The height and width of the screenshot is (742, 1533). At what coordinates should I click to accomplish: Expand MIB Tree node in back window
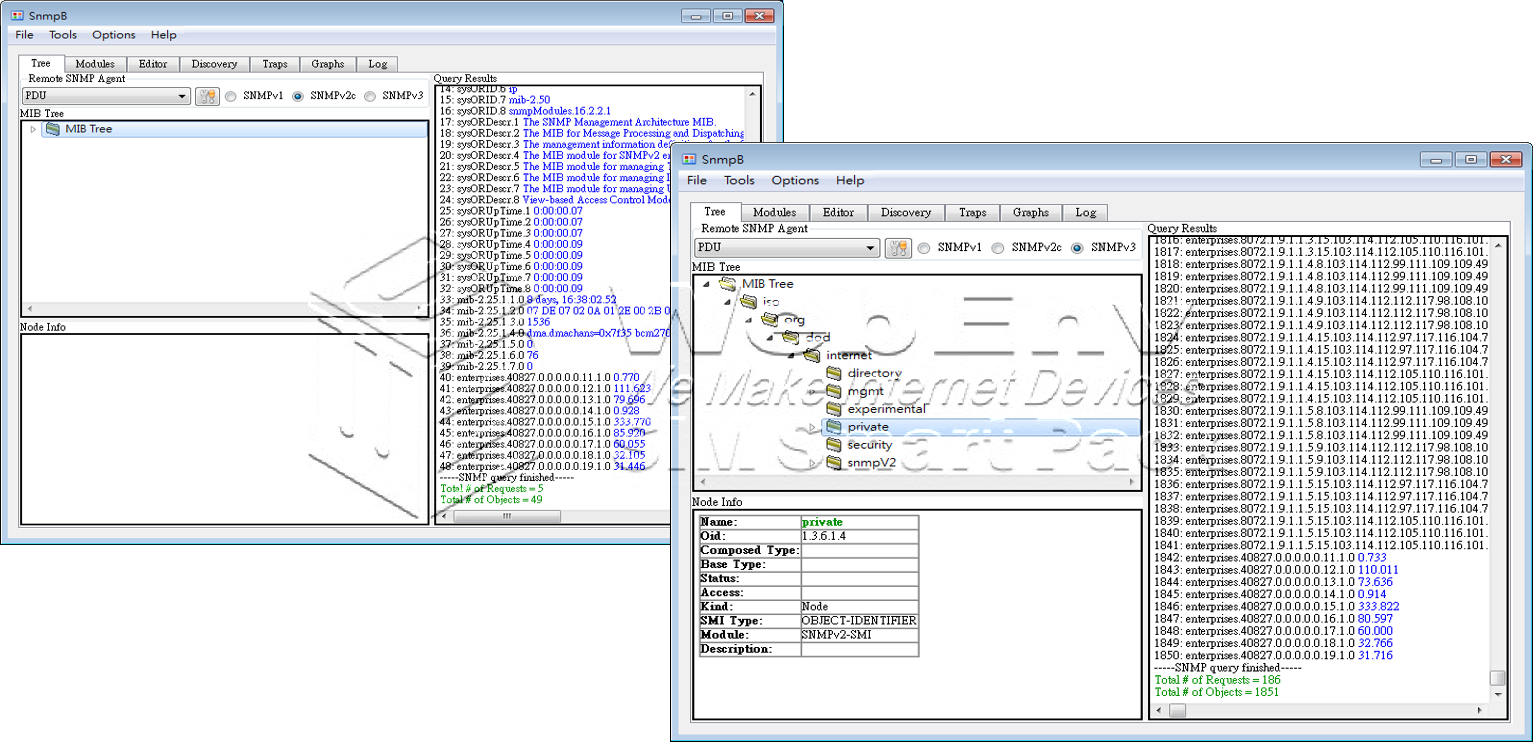click(33, 129)
